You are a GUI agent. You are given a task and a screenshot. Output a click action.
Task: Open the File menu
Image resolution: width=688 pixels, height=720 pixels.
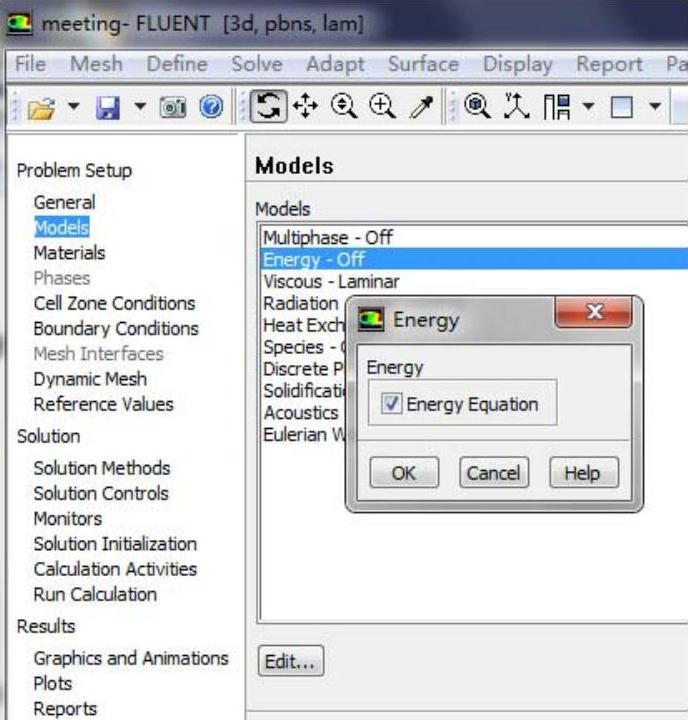pos(30,63)
